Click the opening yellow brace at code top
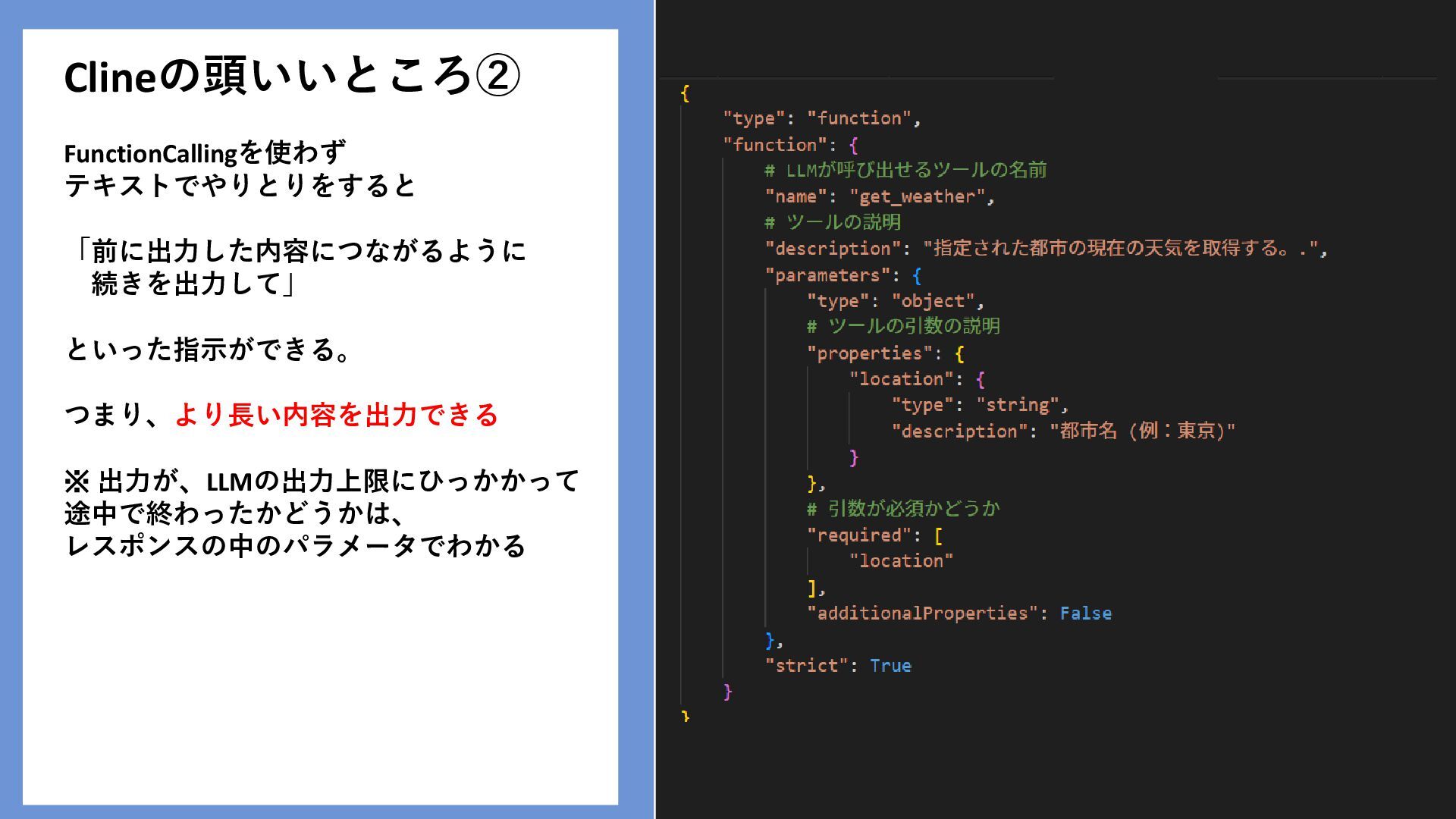Viewport: 1456px width, 819px height. (x=686, y=93)
